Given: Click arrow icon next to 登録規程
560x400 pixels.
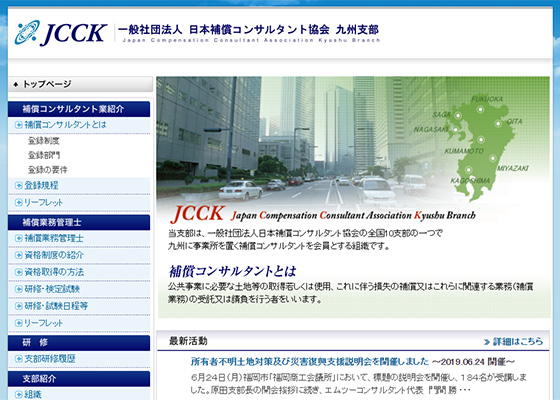Looking at the screenshot, I should pos(19,185).
